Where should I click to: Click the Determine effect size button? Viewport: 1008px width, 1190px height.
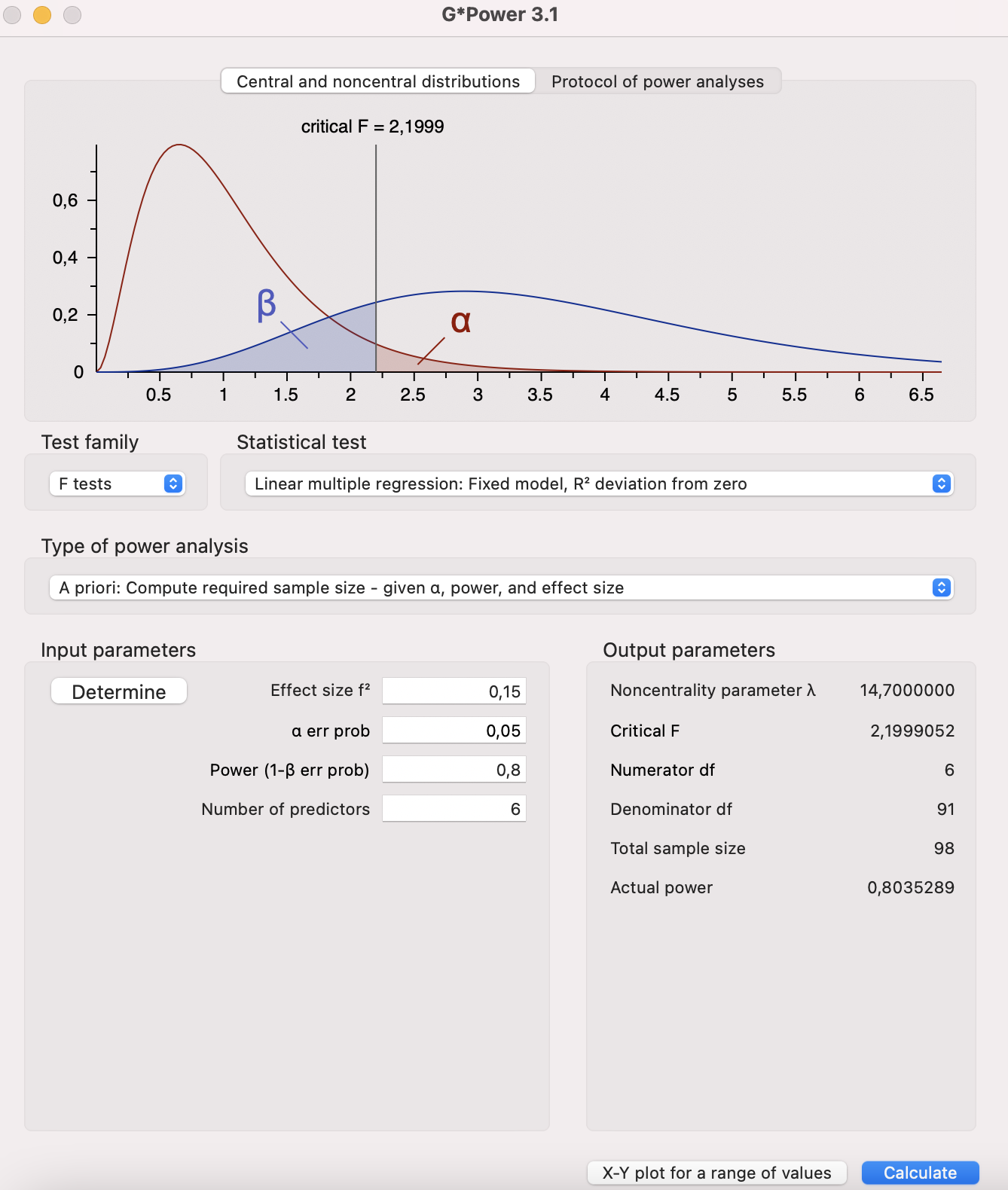click(119, 691)
